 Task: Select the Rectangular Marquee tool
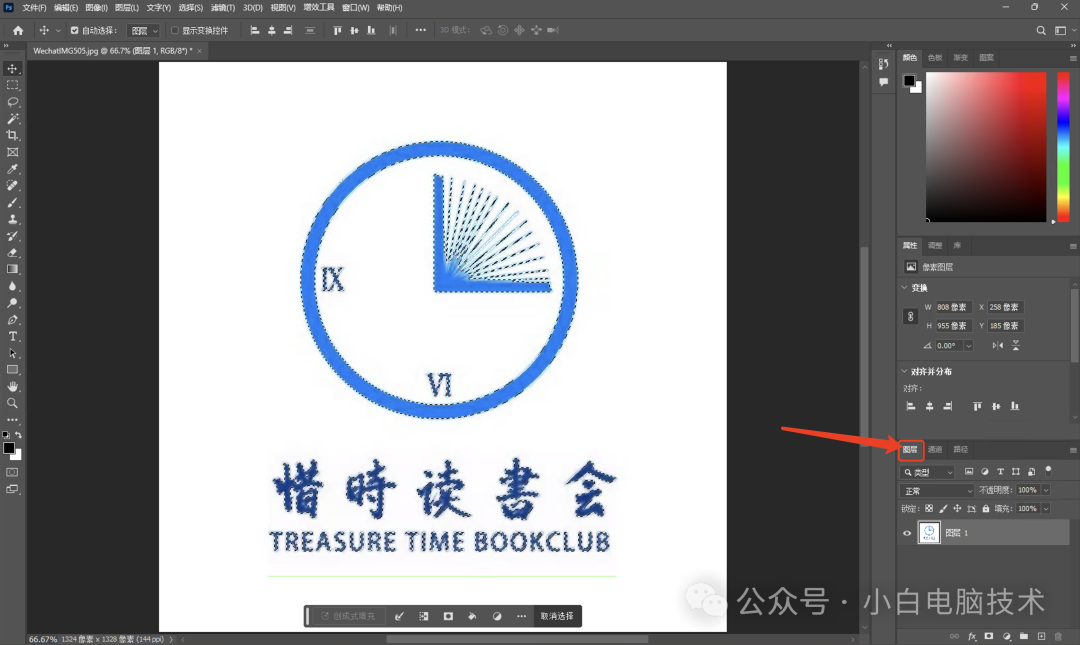[x=12, y=85]
